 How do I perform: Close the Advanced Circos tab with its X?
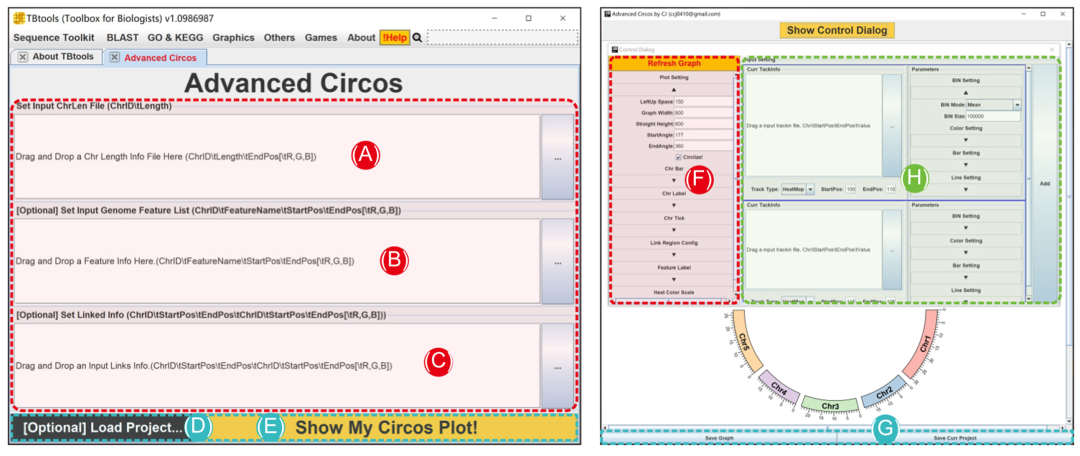pos(114,57)
